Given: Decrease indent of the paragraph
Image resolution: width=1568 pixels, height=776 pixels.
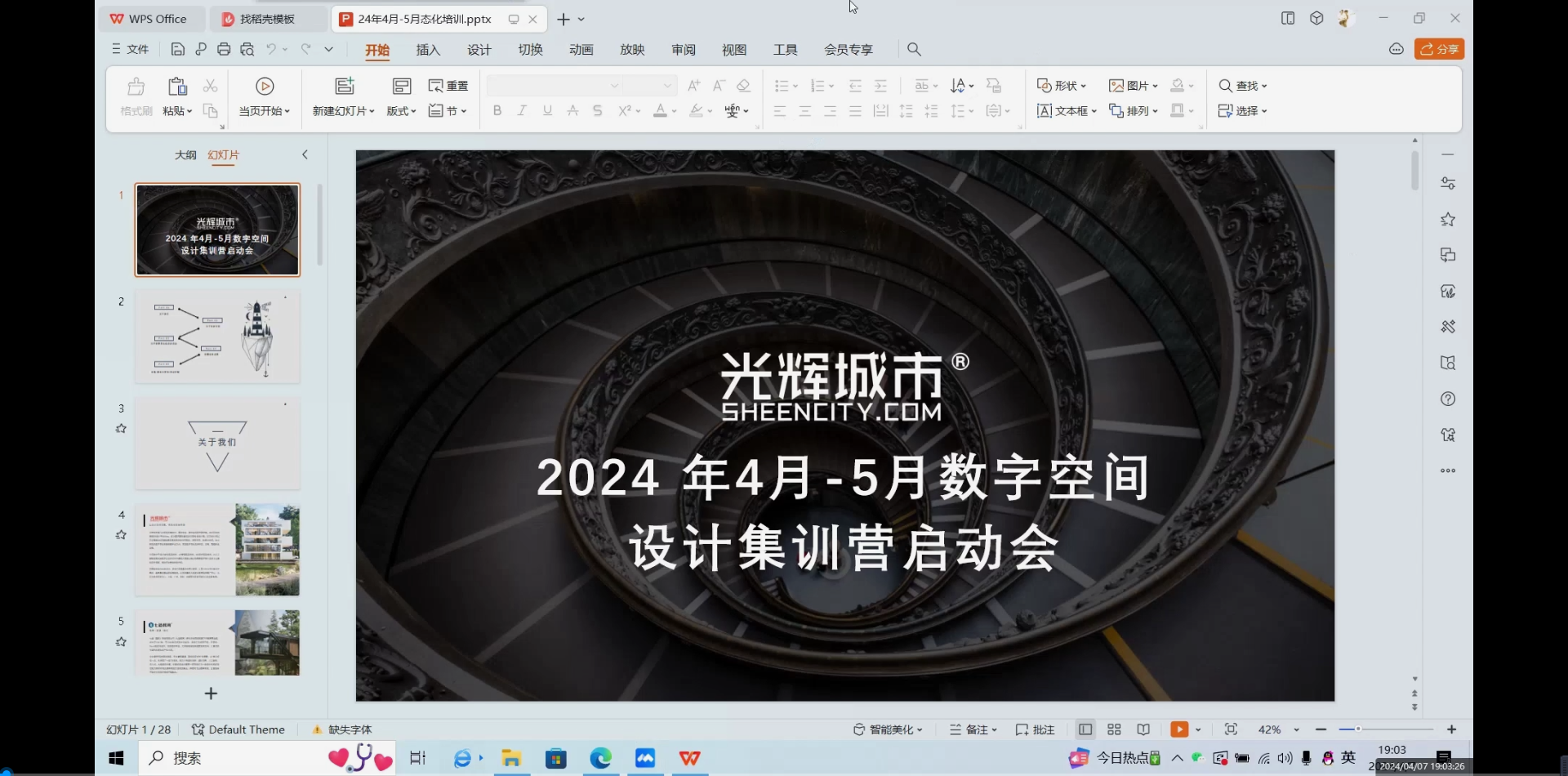Looking at the screenshot, I should tap(855, 86).
